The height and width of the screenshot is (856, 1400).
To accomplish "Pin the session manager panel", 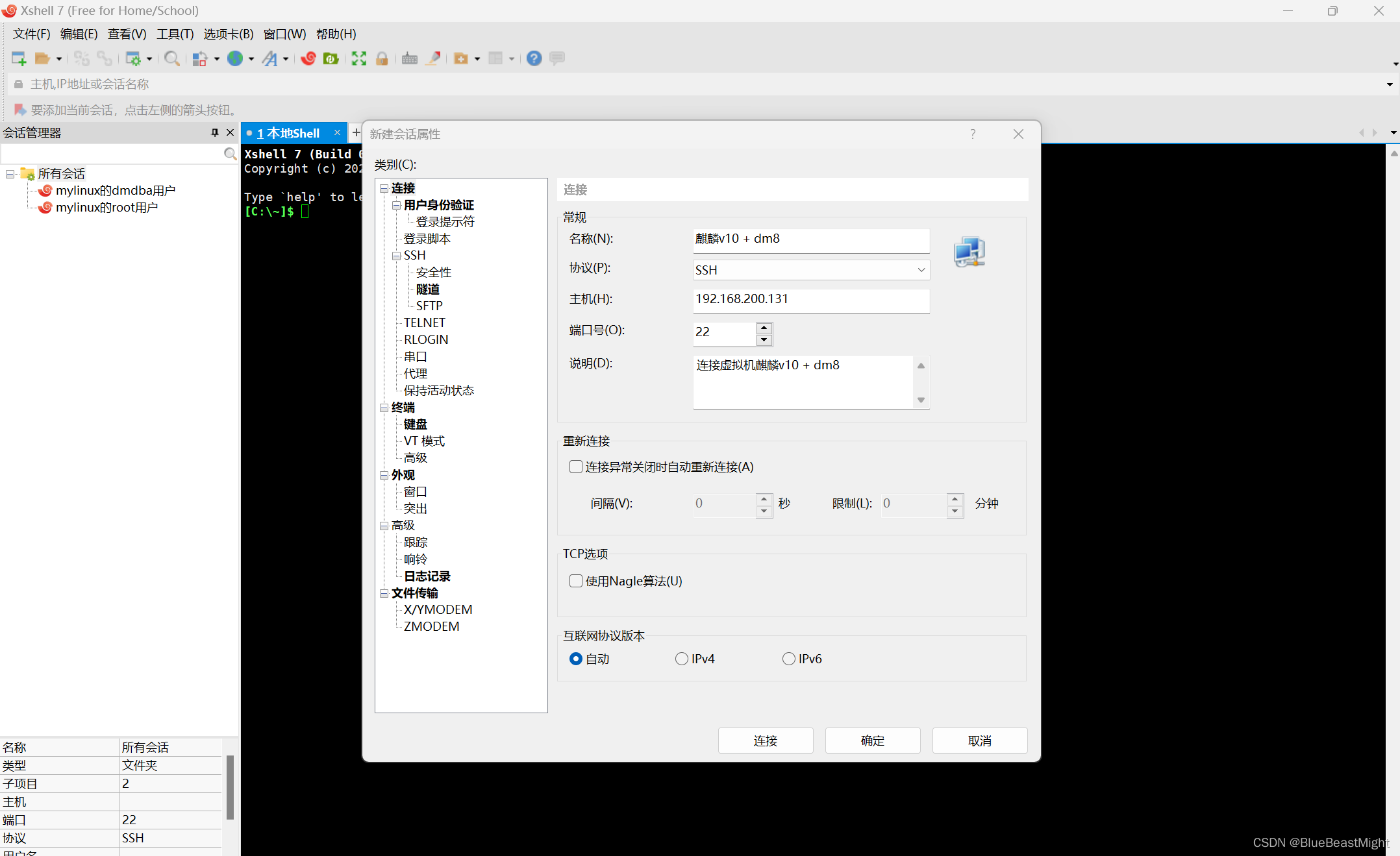I will (215, 132).
